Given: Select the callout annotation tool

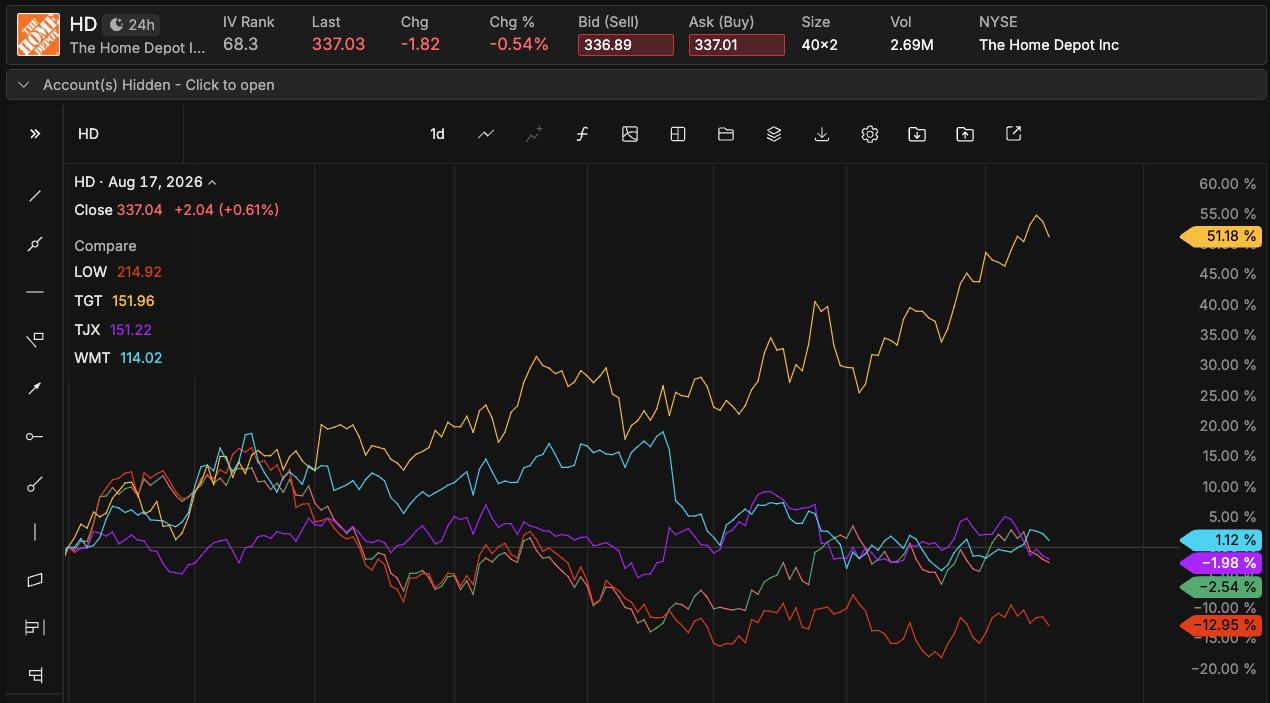Looking at the screenshot, I should pos(35,340).
